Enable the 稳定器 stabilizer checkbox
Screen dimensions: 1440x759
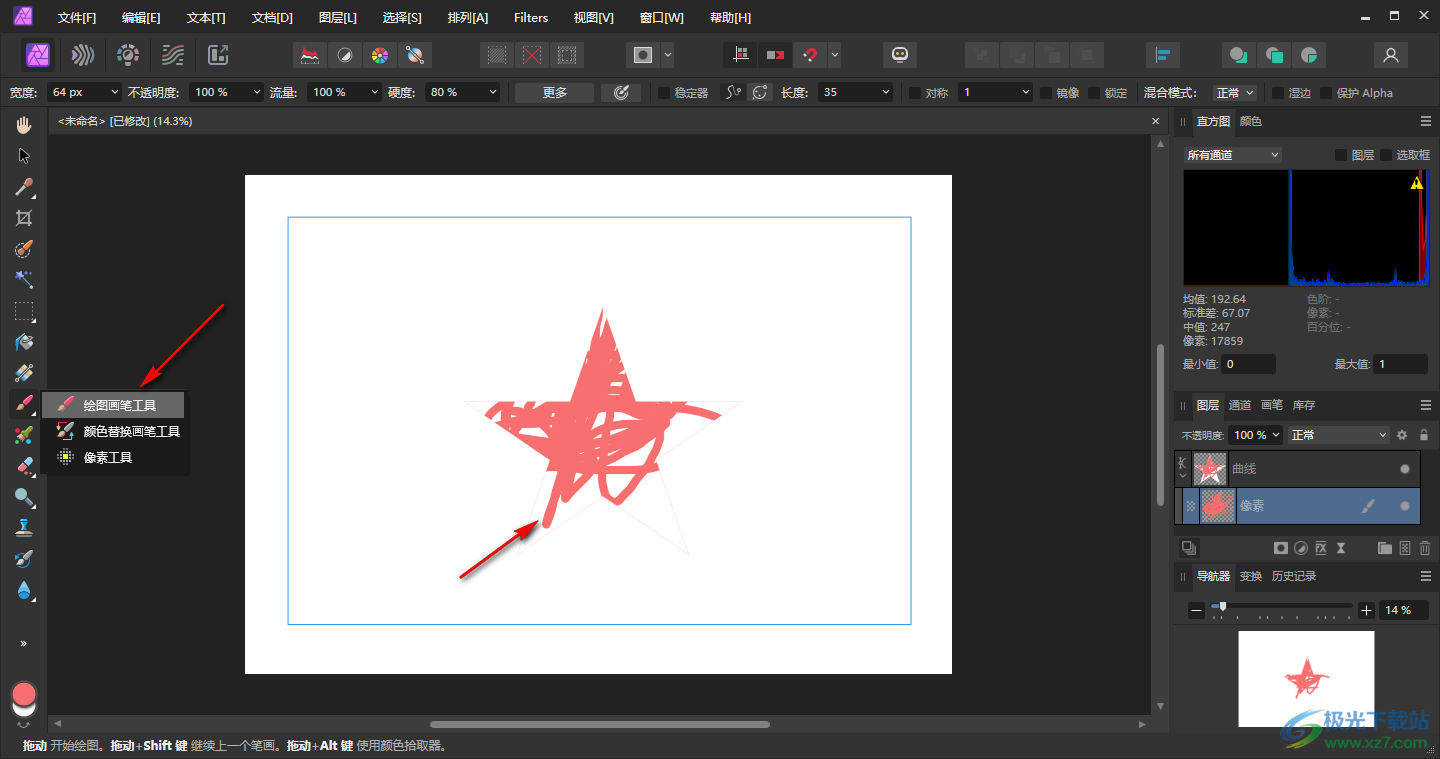coord(664,93)
